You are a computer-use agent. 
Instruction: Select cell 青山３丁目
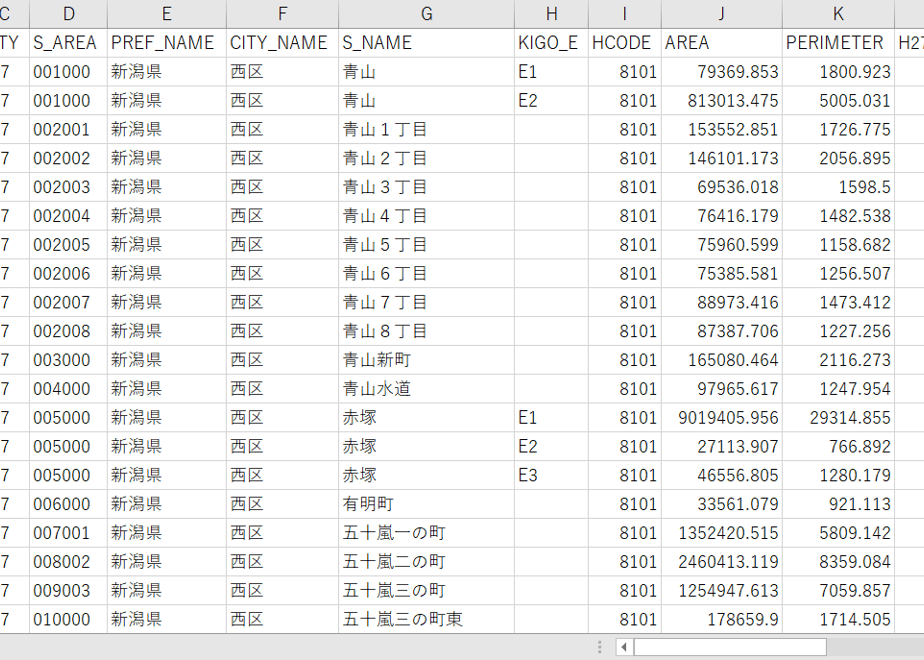pos(427,187)
